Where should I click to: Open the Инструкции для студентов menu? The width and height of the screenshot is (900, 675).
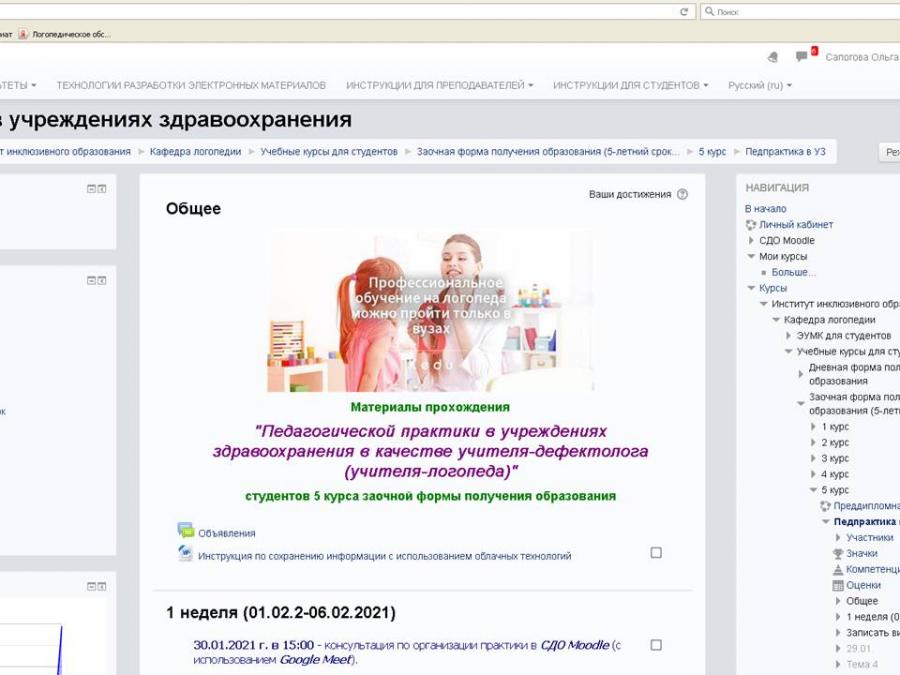(630, 85)
